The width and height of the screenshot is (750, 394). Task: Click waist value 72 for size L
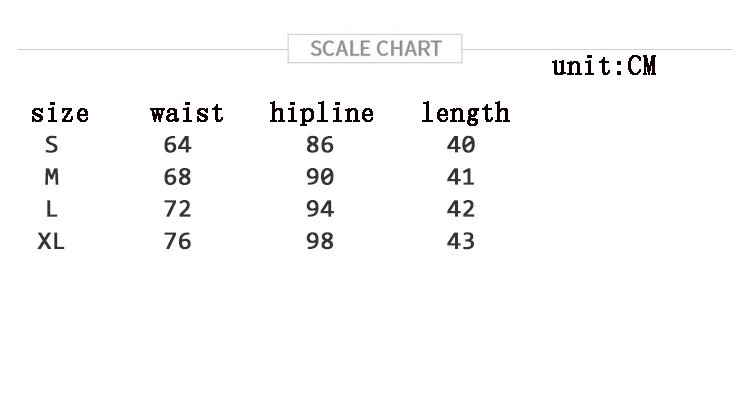pos(177,209)
